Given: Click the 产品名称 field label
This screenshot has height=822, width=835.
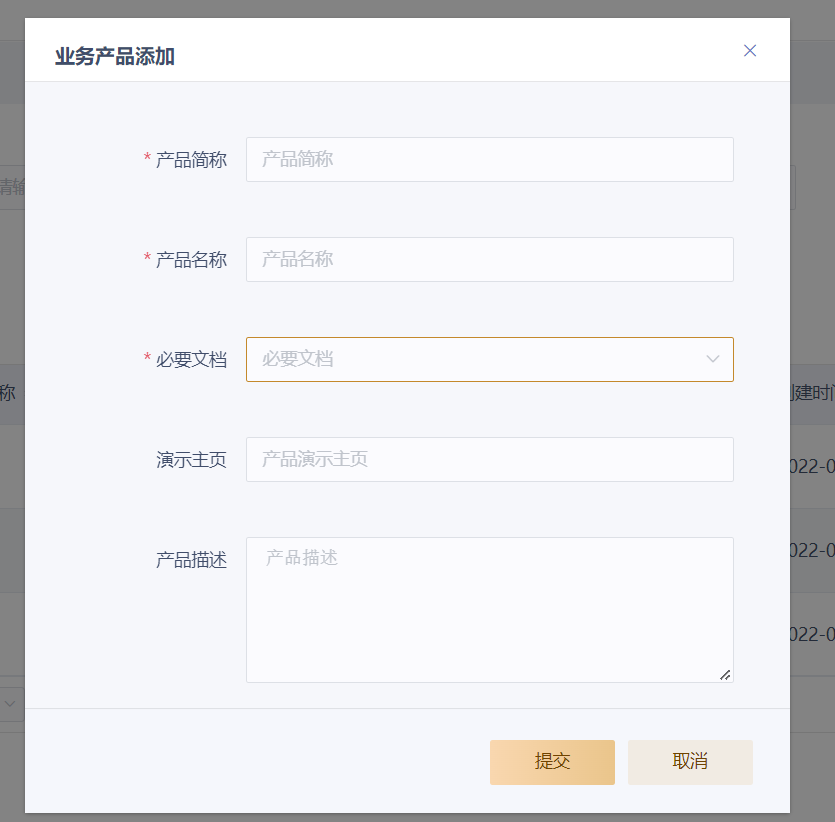Looking at the screenshot, I should (191, 260).
